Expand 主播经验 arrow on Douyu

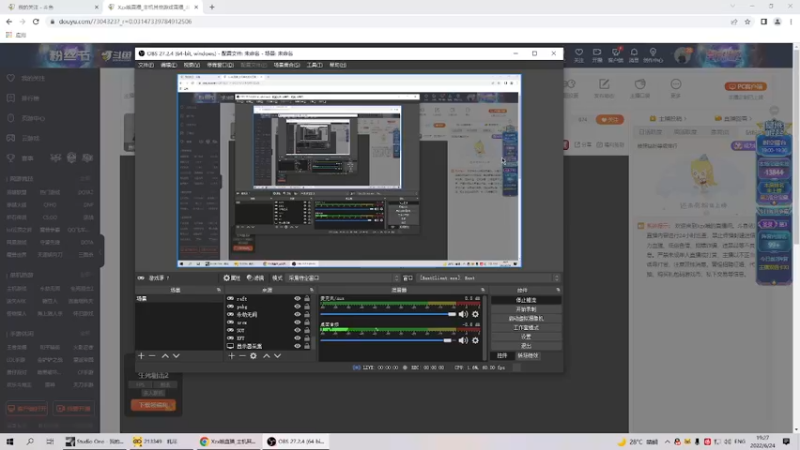pos(685,119)
